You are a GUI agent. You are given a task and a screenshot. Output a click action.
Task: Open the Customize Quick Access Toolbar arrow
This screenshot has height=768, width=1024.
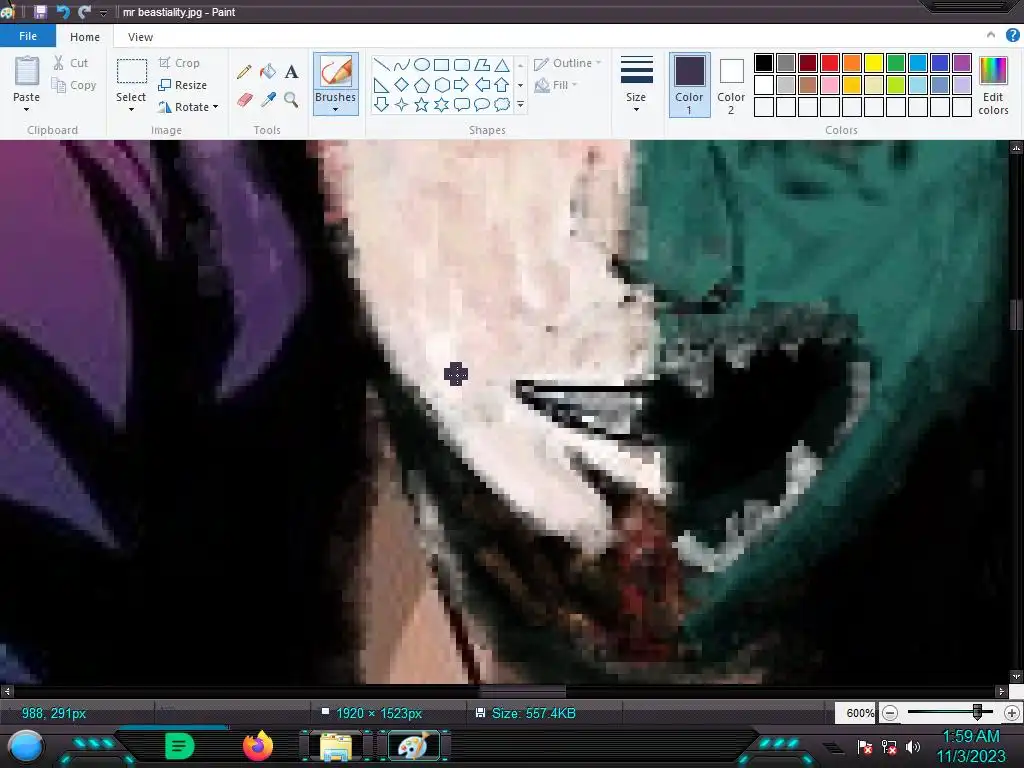pyautogui.click(x=103, y=12)
